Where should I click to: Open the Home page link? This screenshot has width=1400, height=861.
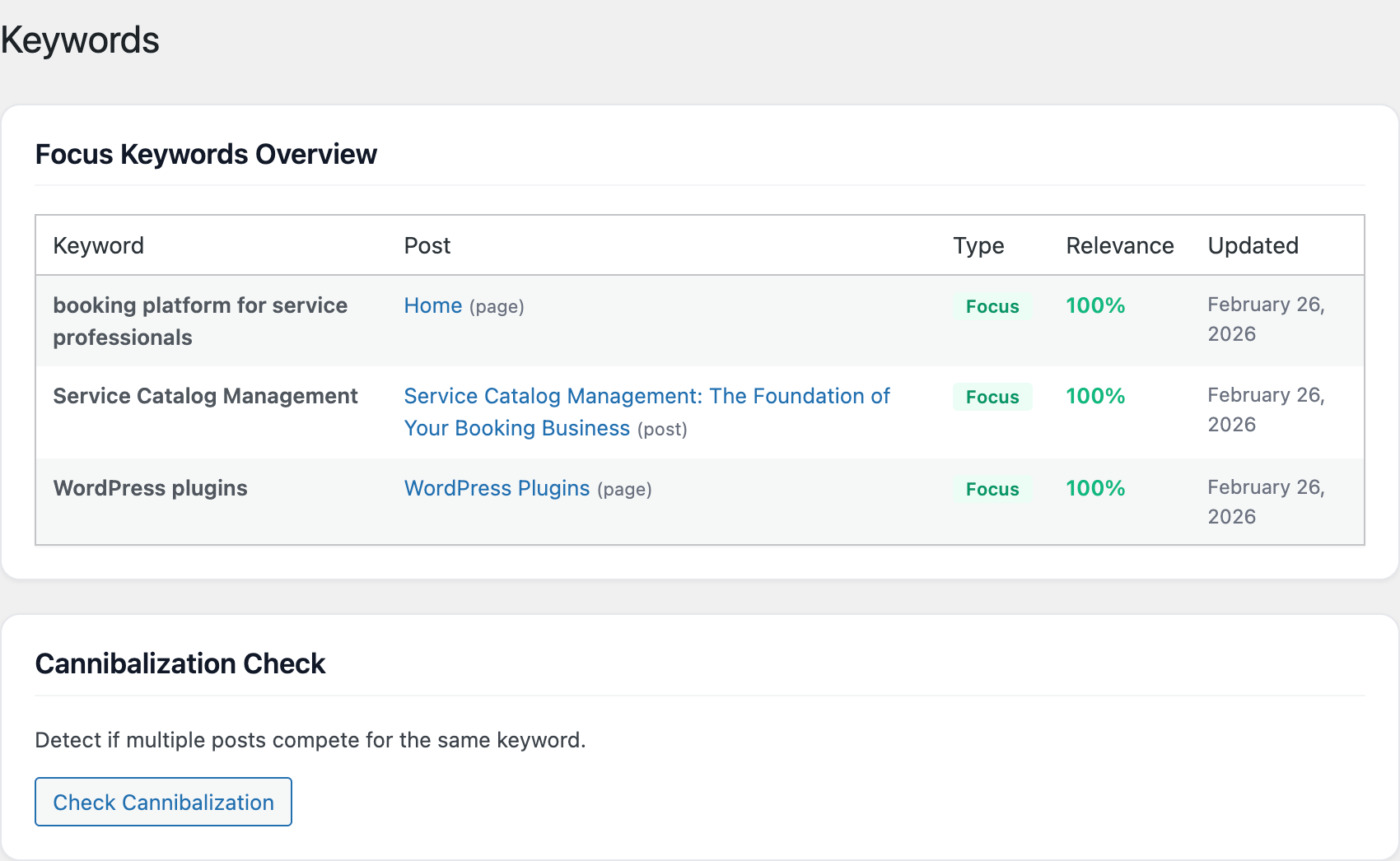[x=432, y=305]
